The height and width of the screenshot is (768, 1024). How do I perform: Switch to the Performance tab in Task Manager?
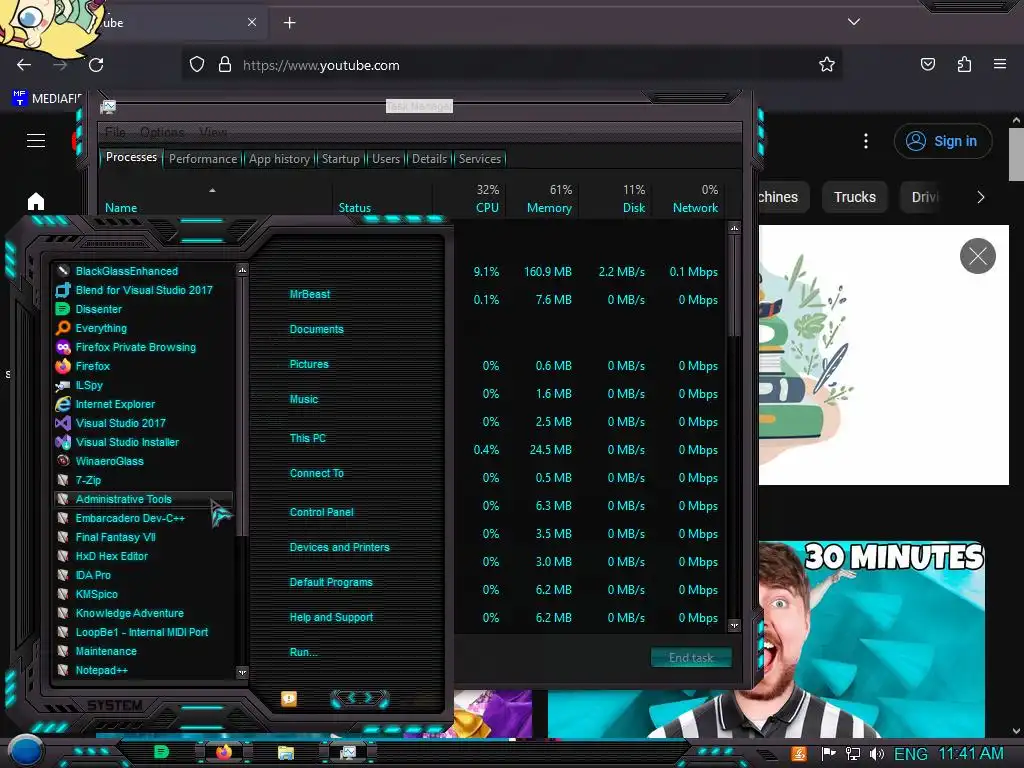pyautogui.click(x=202, y=159)
